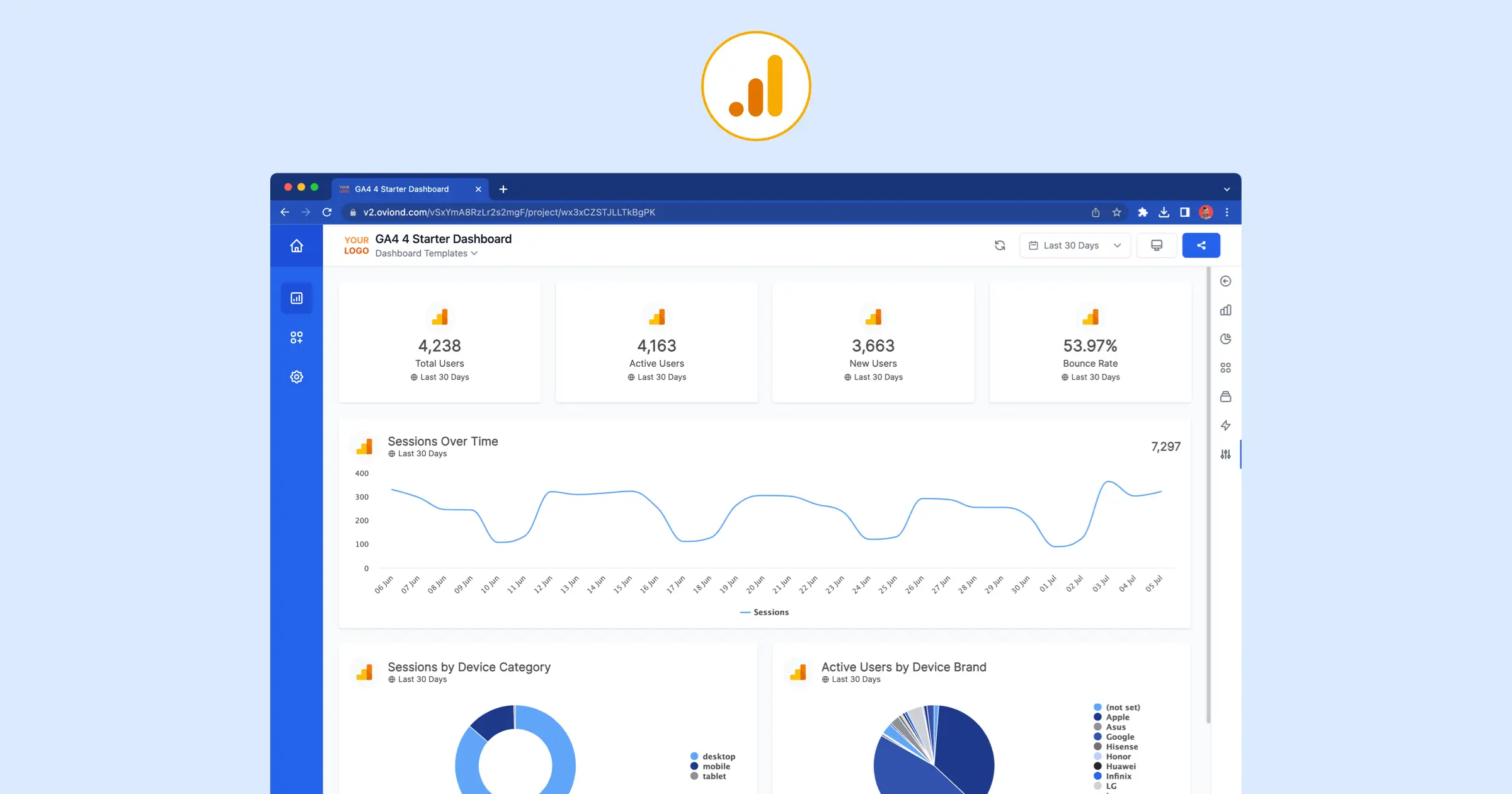Open the browser downloads icon

(1164, 212)
